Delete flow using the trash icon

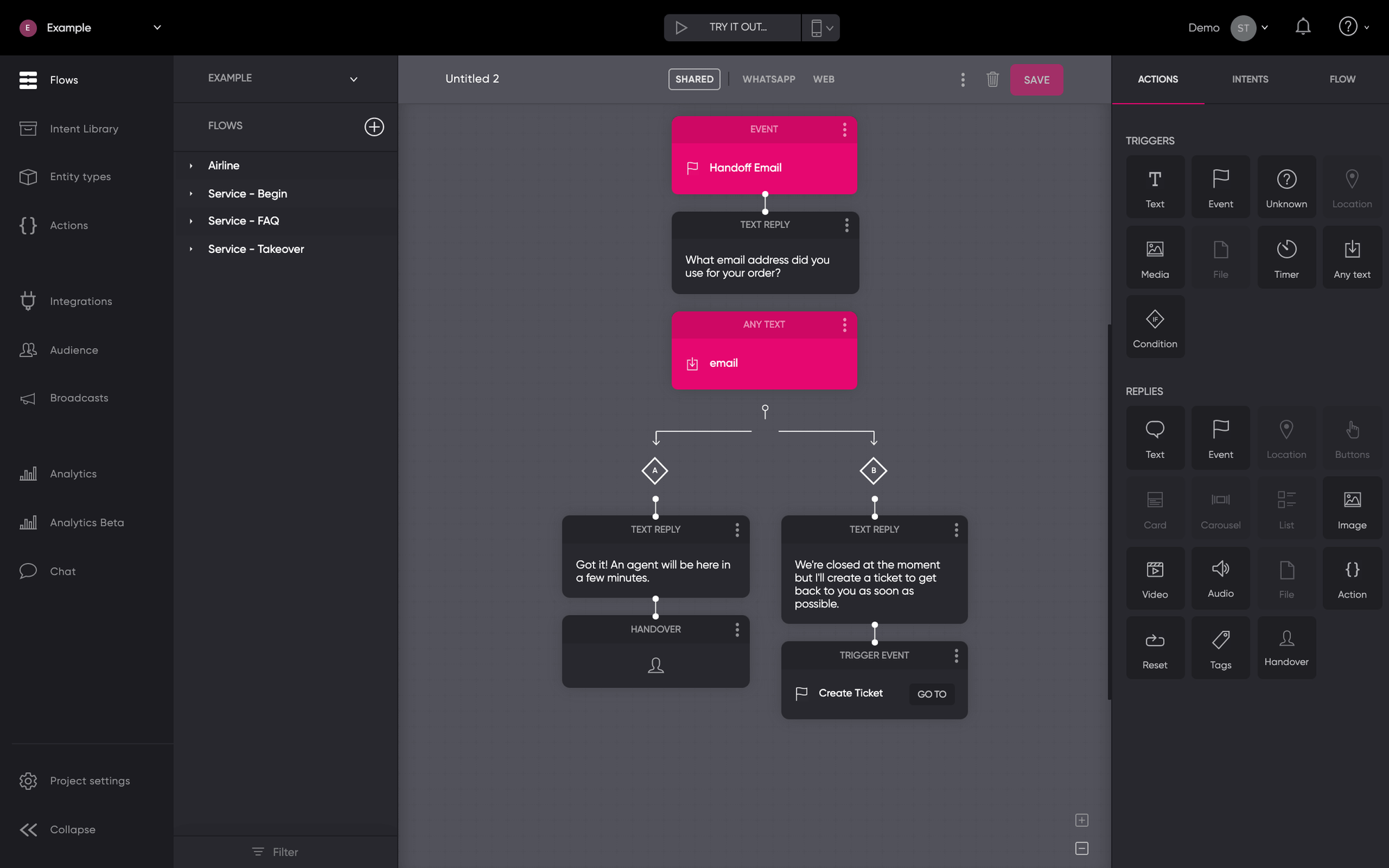(992, 79)
